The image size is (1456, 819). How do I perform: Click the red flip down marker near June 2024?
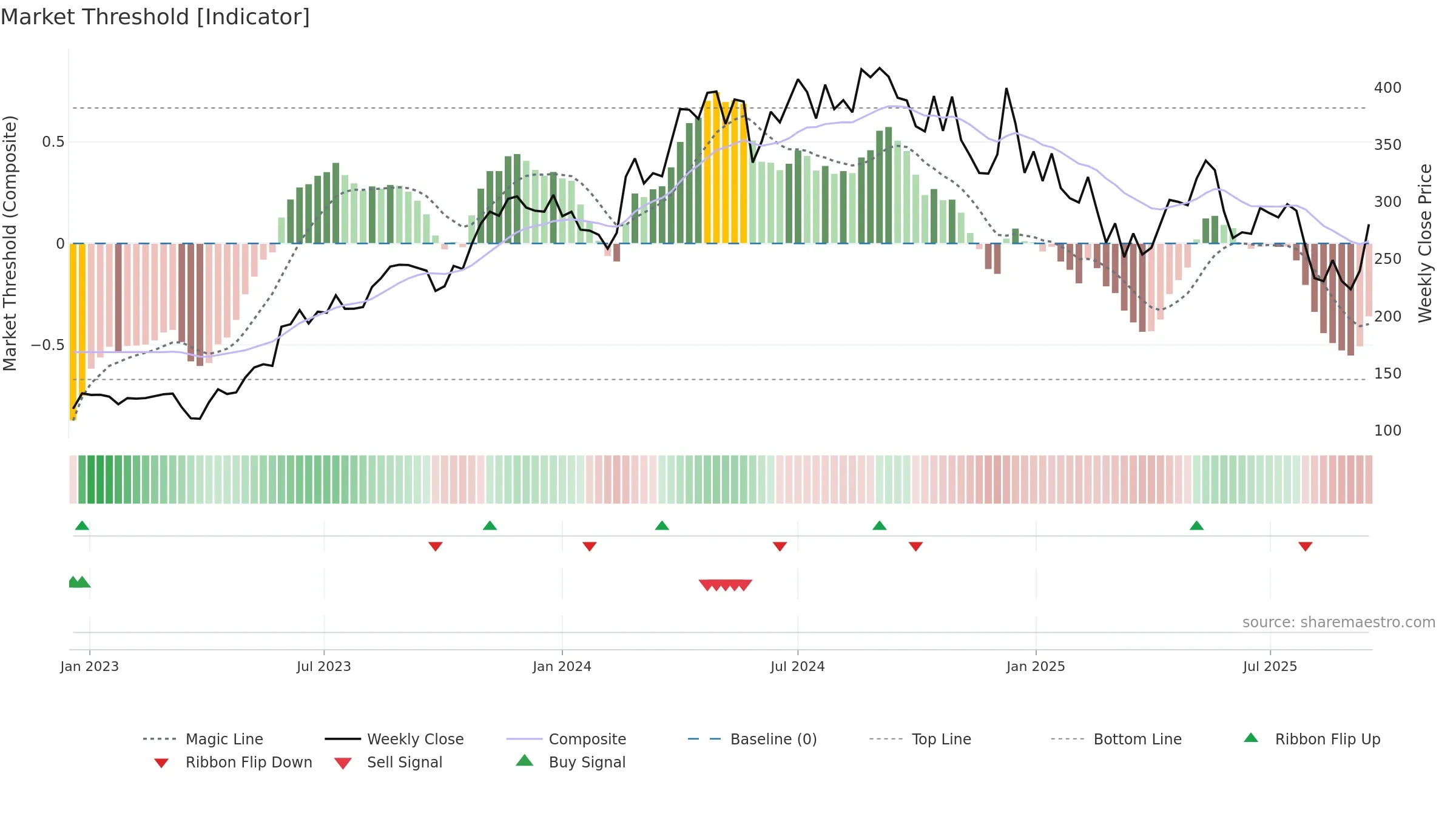coord(780,547)
